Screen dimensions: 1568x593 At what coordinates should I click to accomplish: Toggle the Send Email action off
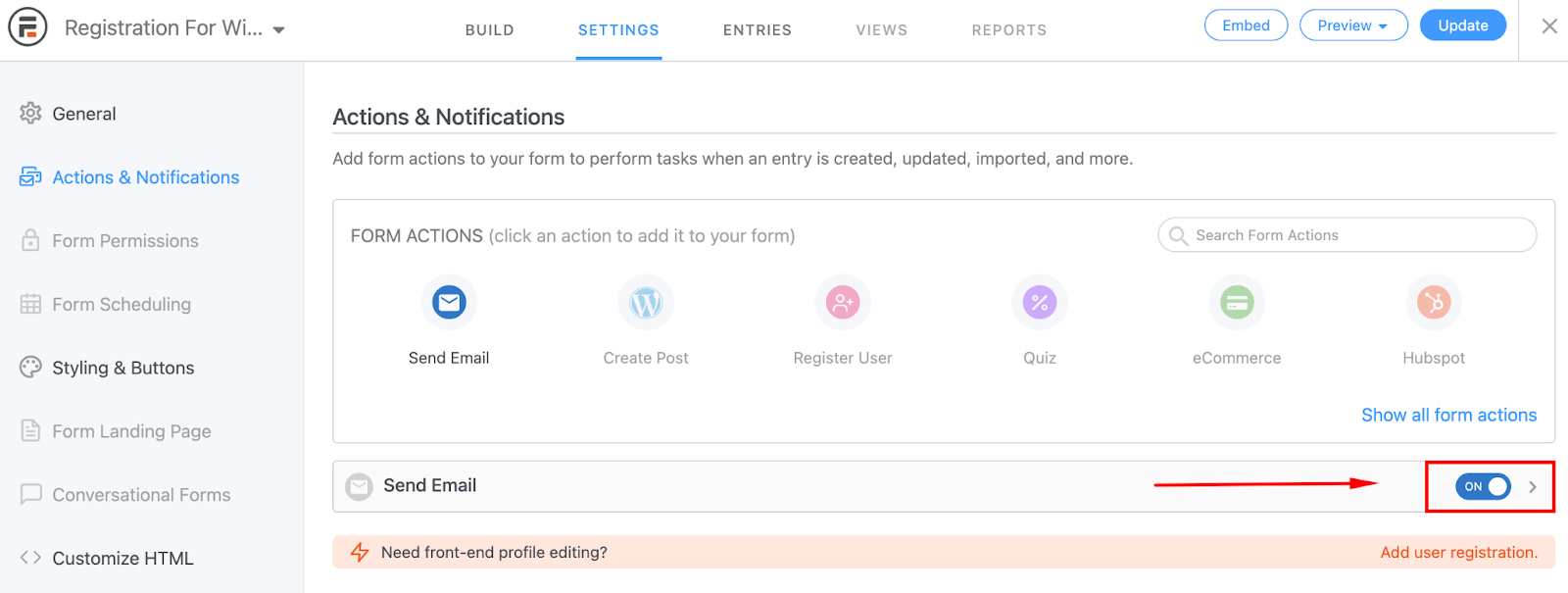pos(1483,486)
